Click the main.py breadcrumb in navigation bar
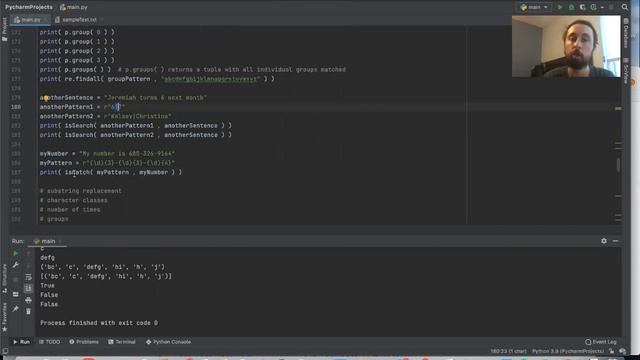Viewport: 640px width, 360px height. coord(73,7)
